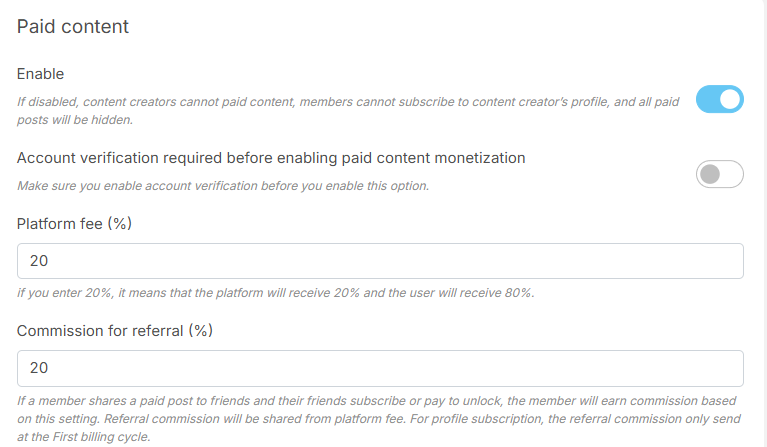767x447 pixels.
Task: Click the Enable setting label
Action: pyautogui.click(x=40, y=74)
